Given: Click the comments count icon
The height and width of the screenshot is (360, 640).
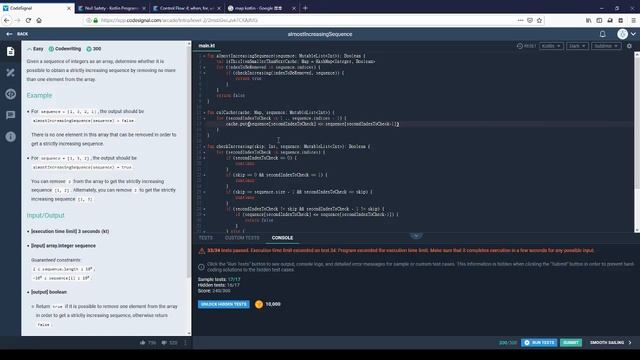Looking at the screenshot, I should click(x=164, y=343).
